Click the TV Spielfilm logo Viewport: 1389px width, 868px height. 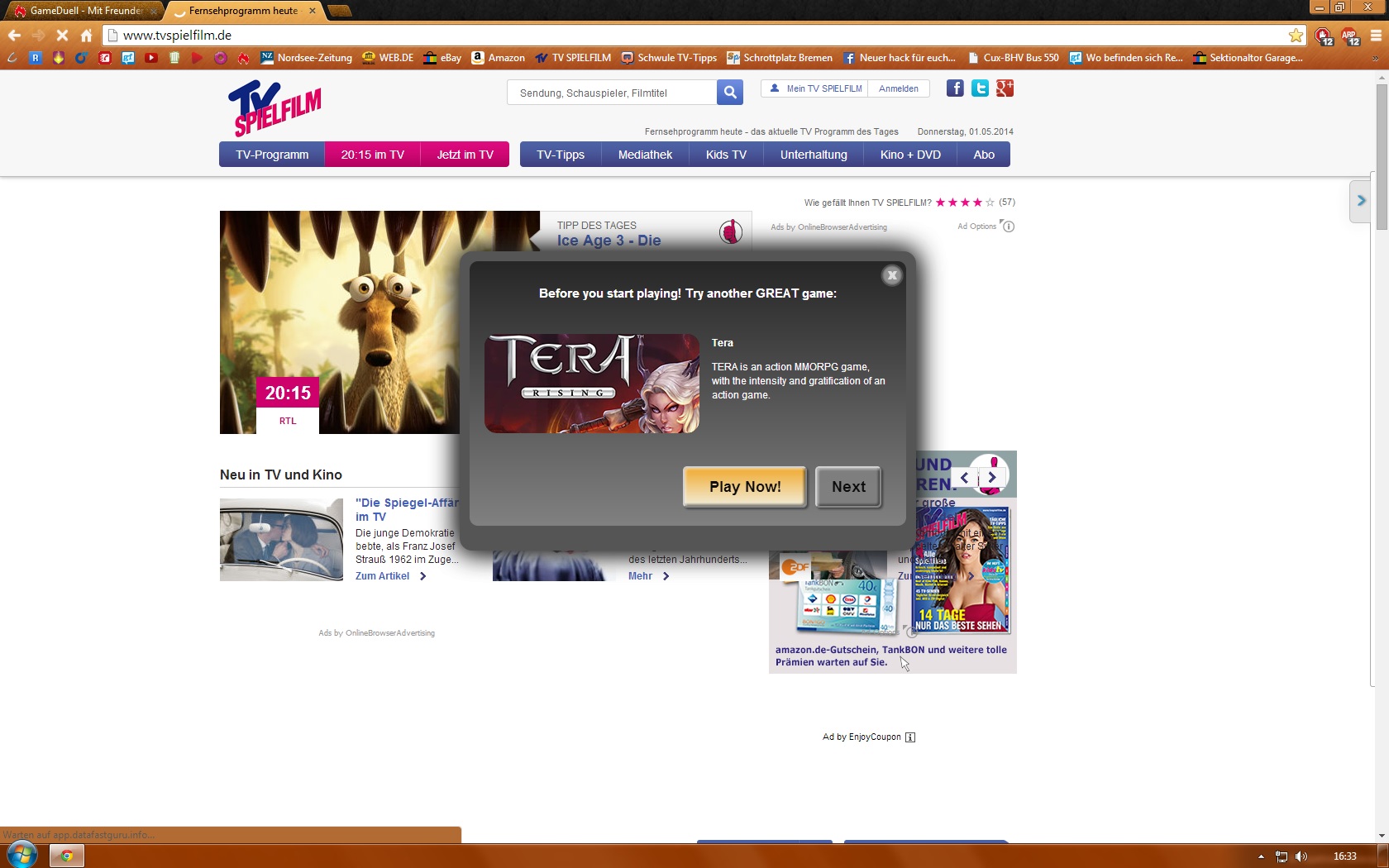274,107
